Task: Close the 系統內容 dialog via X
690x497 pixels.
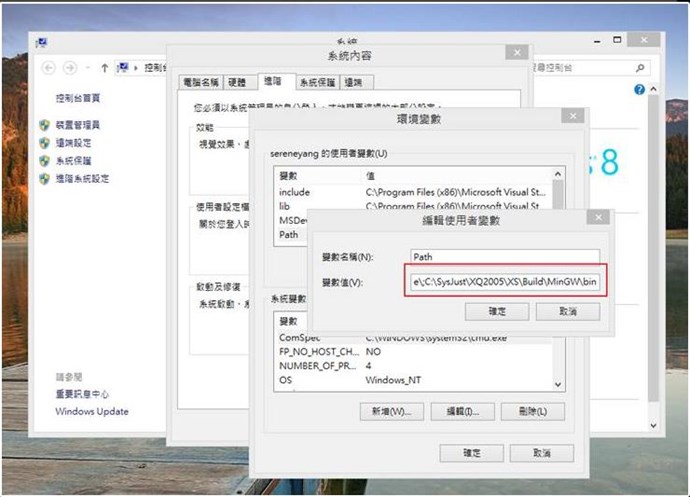Action: pos(517,53)
